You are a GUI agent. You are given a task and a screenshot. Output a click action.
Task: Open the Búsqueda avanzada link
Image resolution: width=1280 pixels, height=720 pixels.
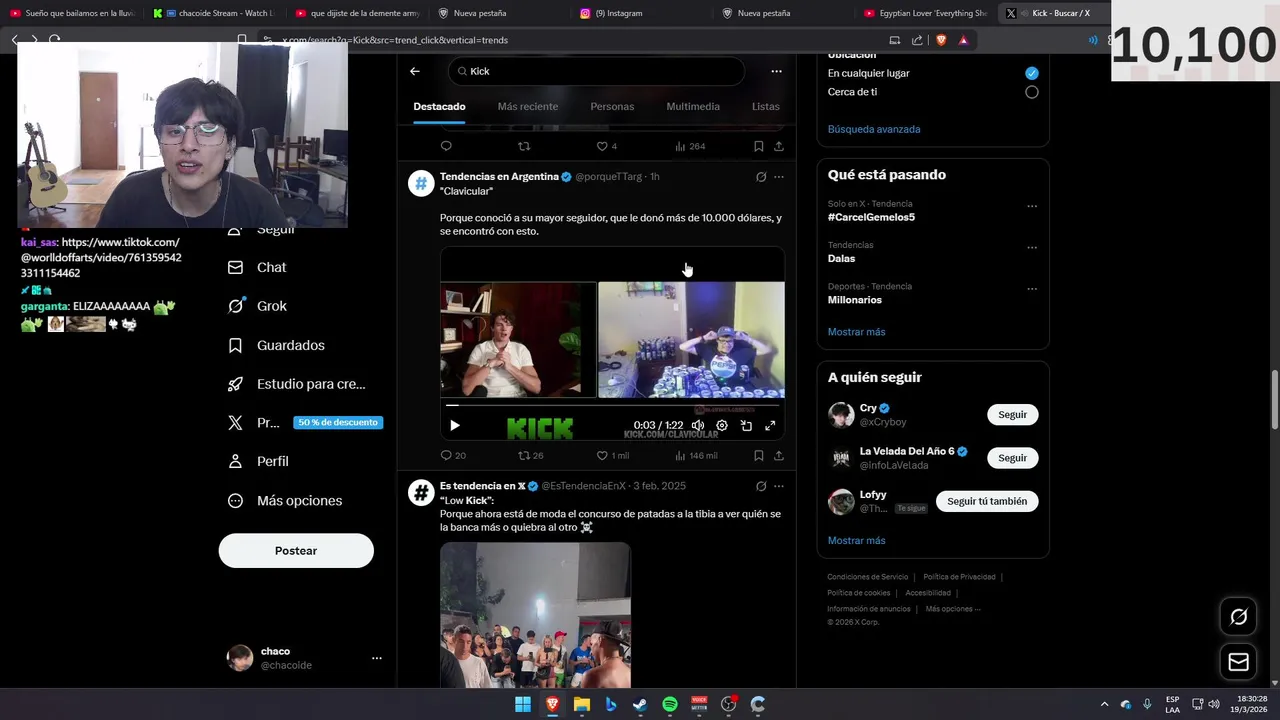[874, 129]
